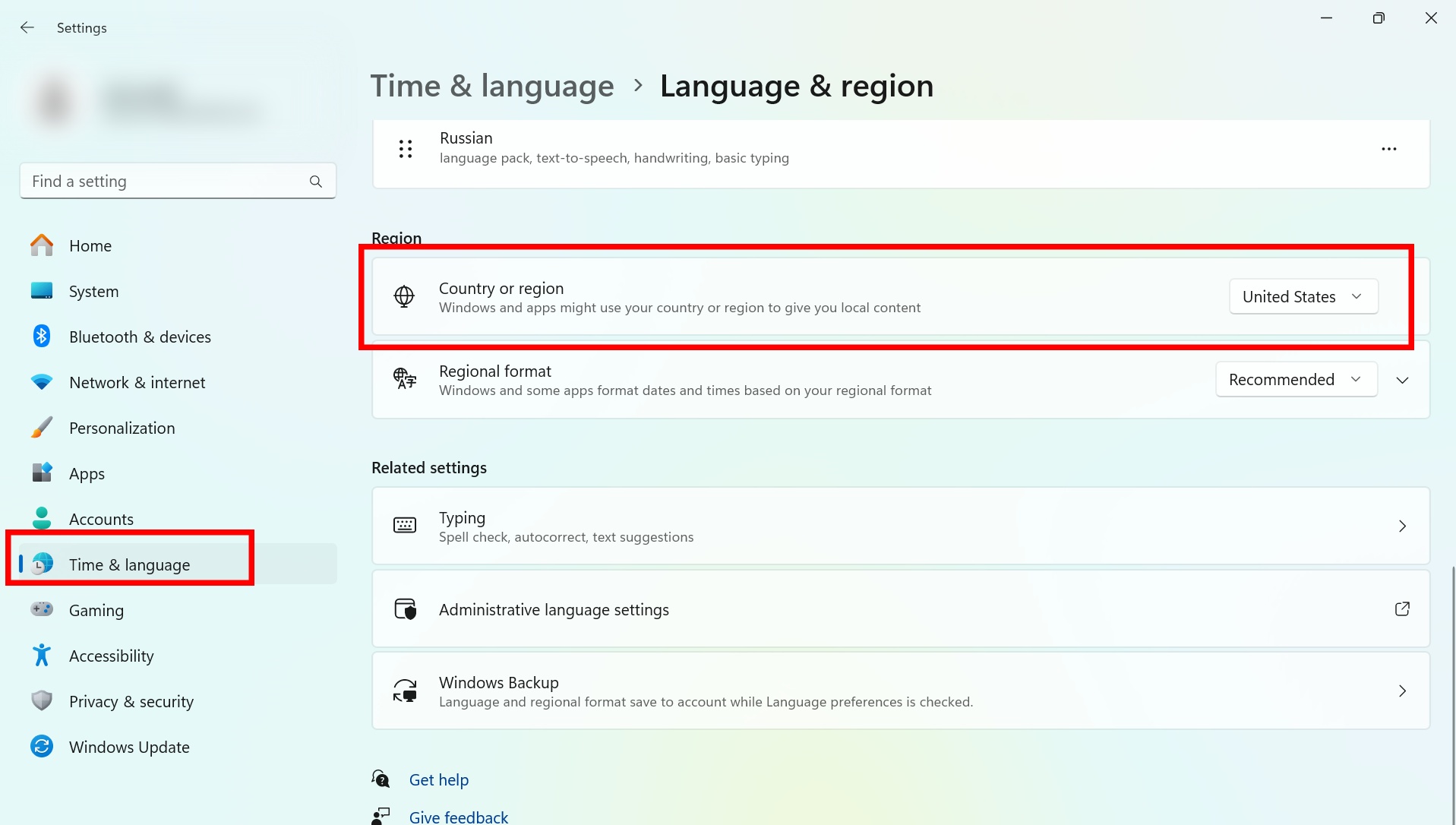
Task: Click the System monitor icon
Action: (42, 291)
